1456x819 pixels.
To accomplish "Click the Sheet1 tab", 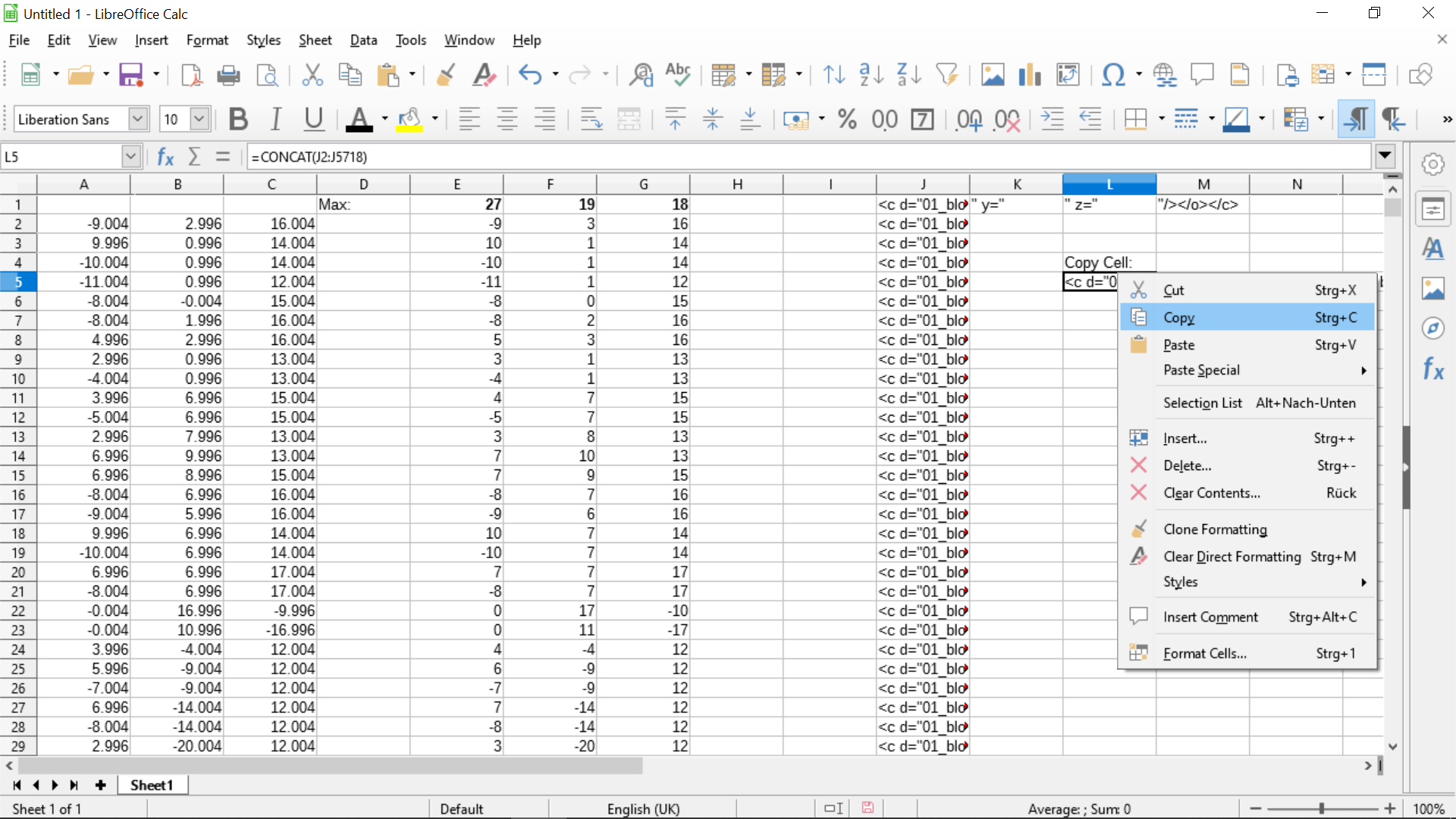I will (x=152, y=786).
